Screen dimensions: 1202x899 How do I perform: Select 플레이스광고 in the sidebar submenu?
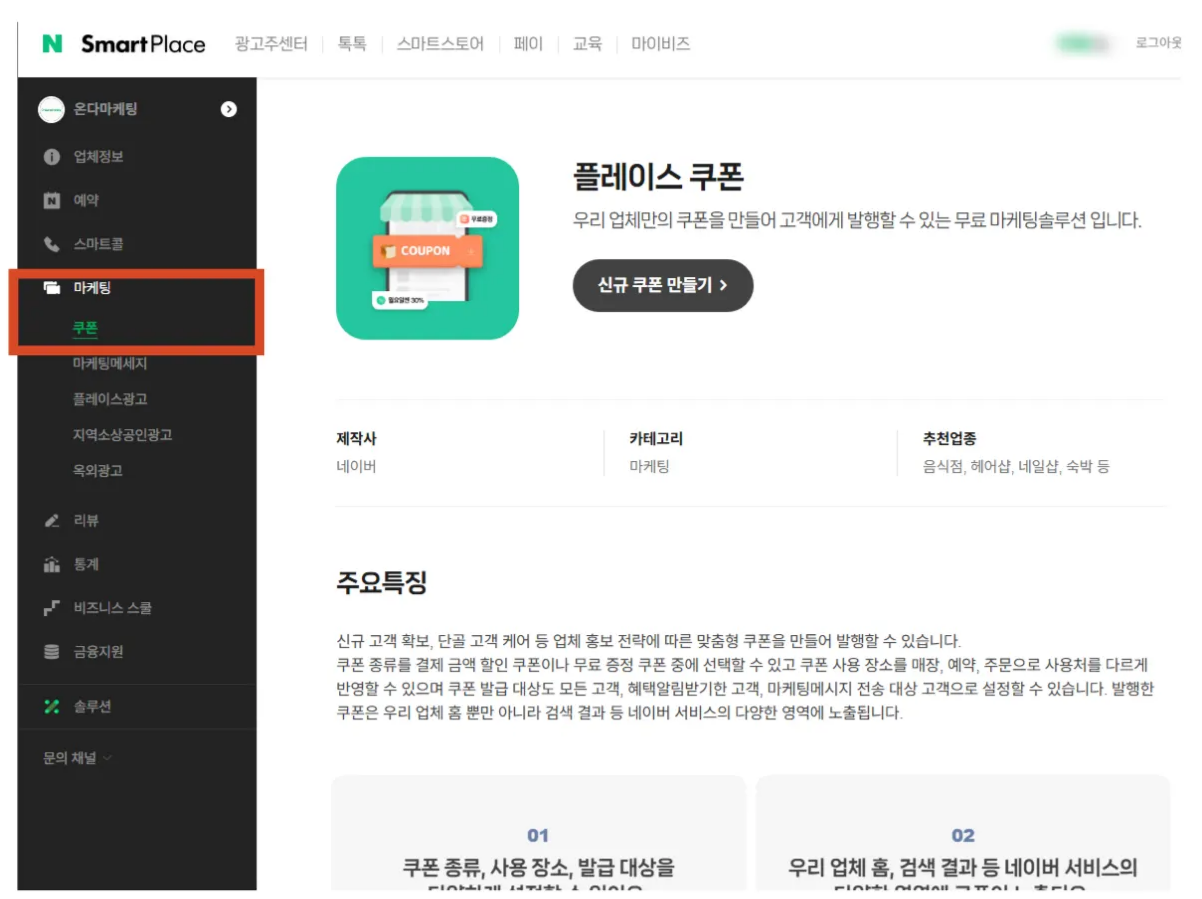click(x=110, y=399)
